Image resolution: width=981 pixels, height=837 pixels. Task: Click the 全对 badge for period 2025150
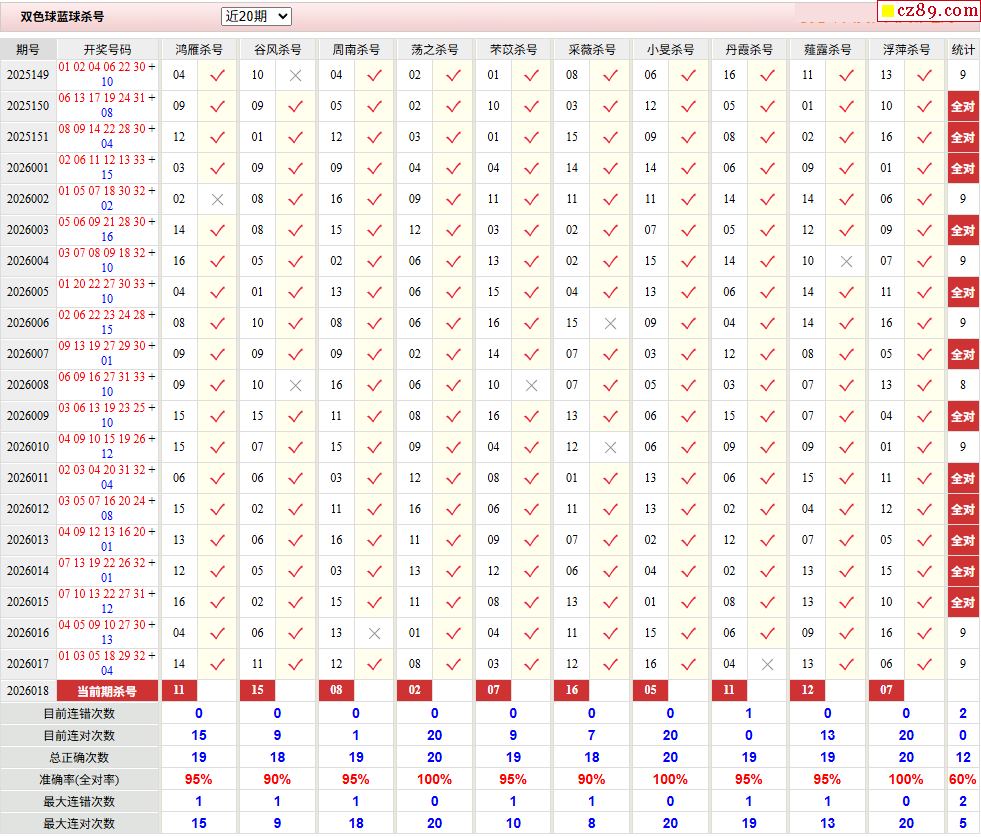tap(962, 106)
